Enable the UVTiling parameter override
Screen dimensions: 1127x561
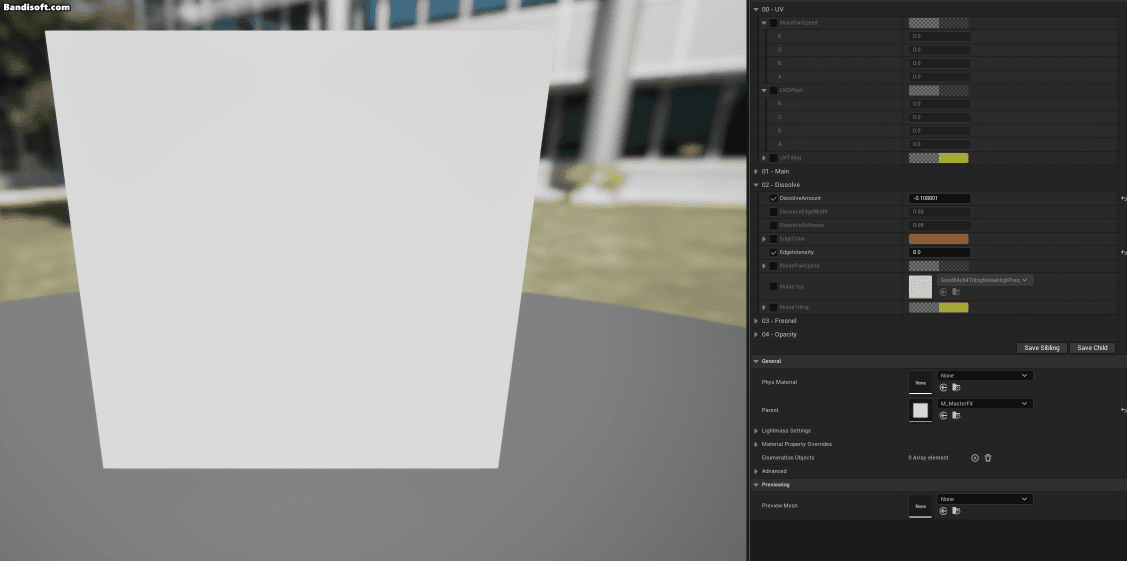click(x=773, y=158)
